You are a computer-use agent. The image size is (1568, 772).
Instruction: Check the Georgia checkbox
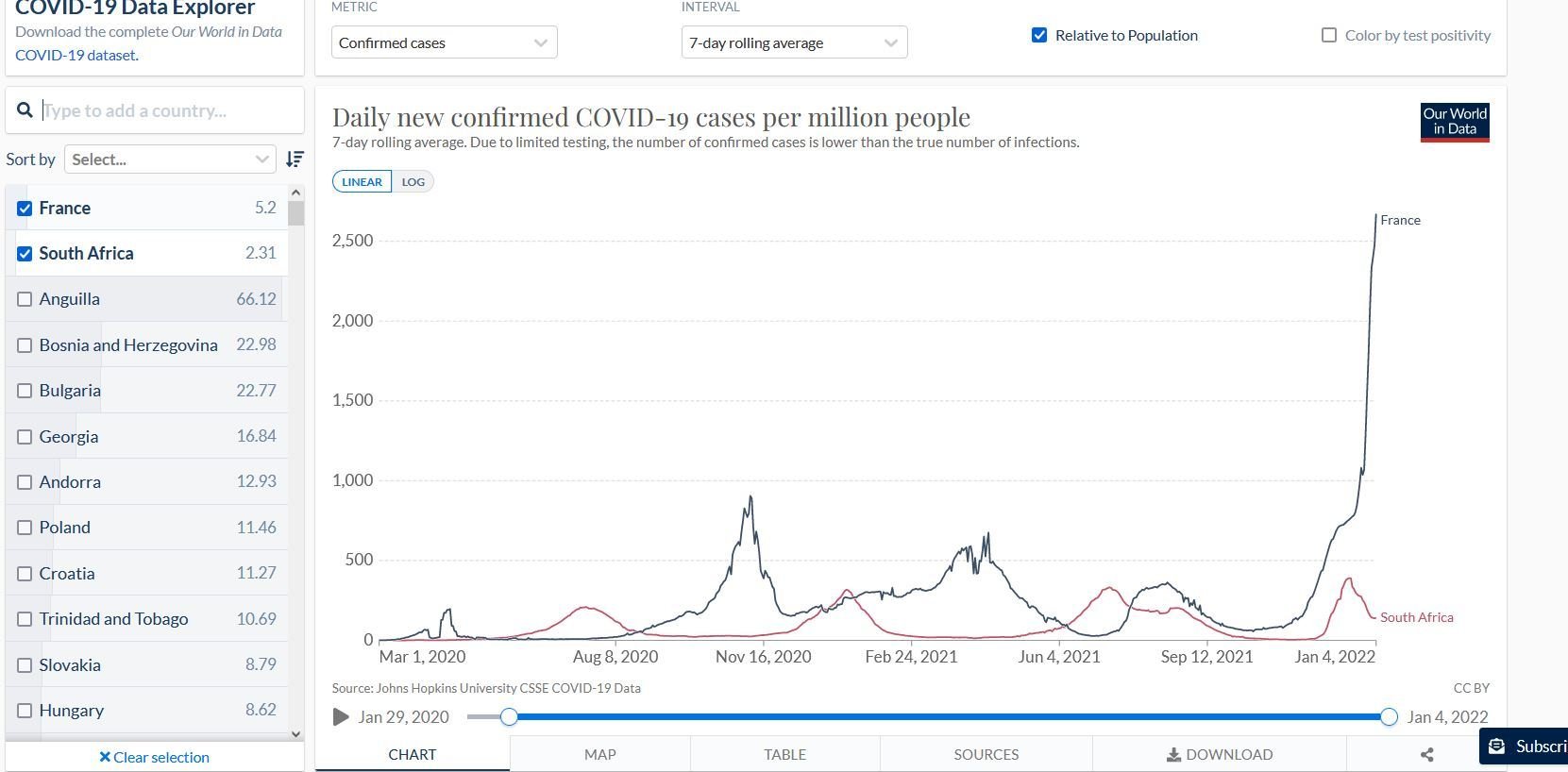pyautogui.click(x=25, y=437)
